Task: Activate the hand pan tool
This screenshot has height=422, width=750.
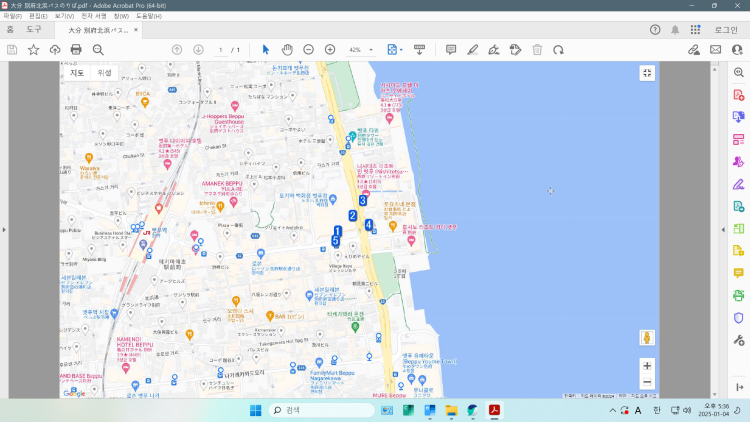Action: pyautogui.click(x=287, y=50)
